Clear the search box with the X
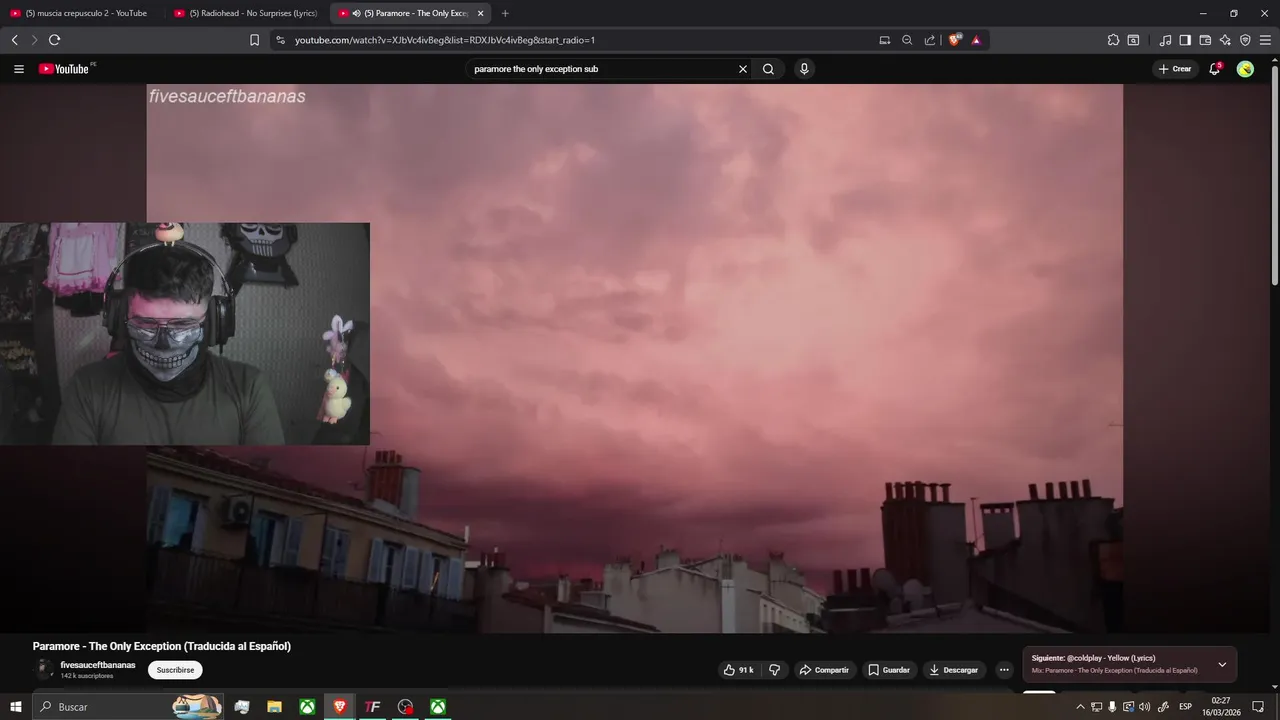This screenshot has width=1280, height=720. [743, 69]
